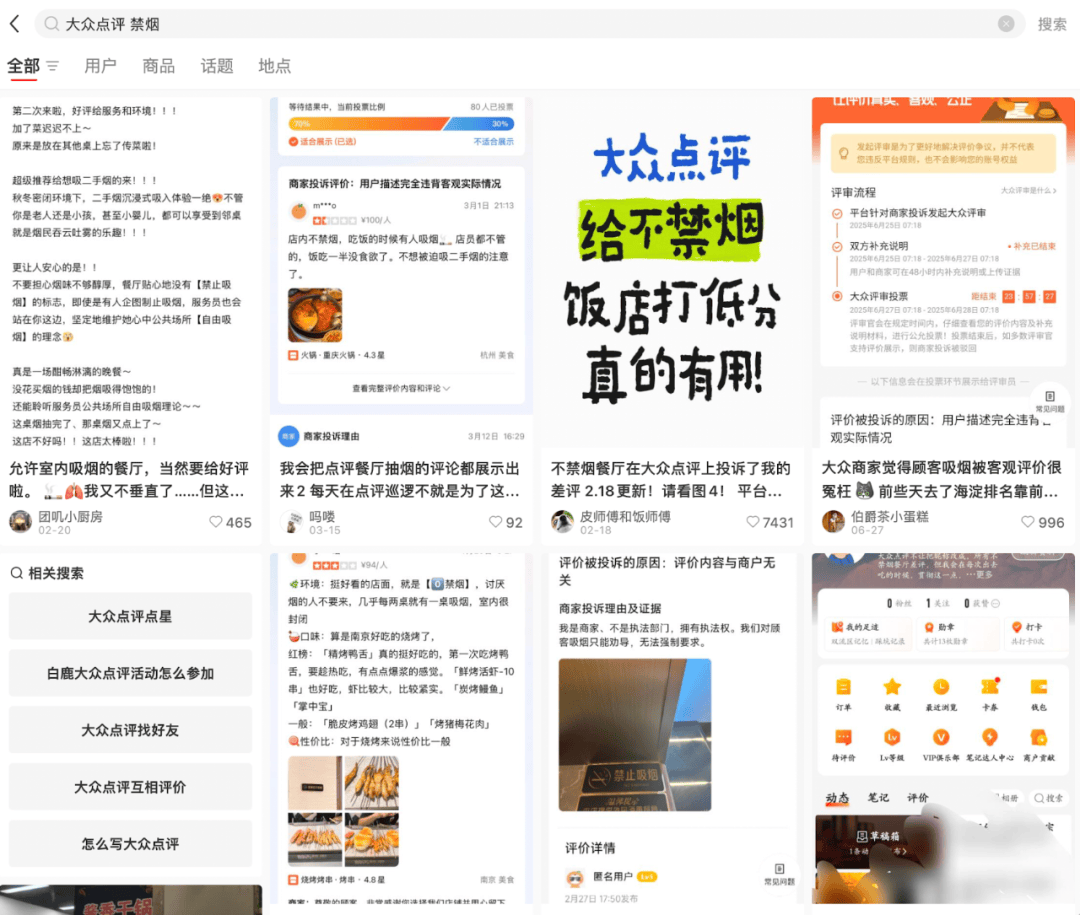The width and height of the screenshot is (1080, 915).
Task: Select the 收藏 star icon
Action: pyautogui.click(x=893, y=688)
